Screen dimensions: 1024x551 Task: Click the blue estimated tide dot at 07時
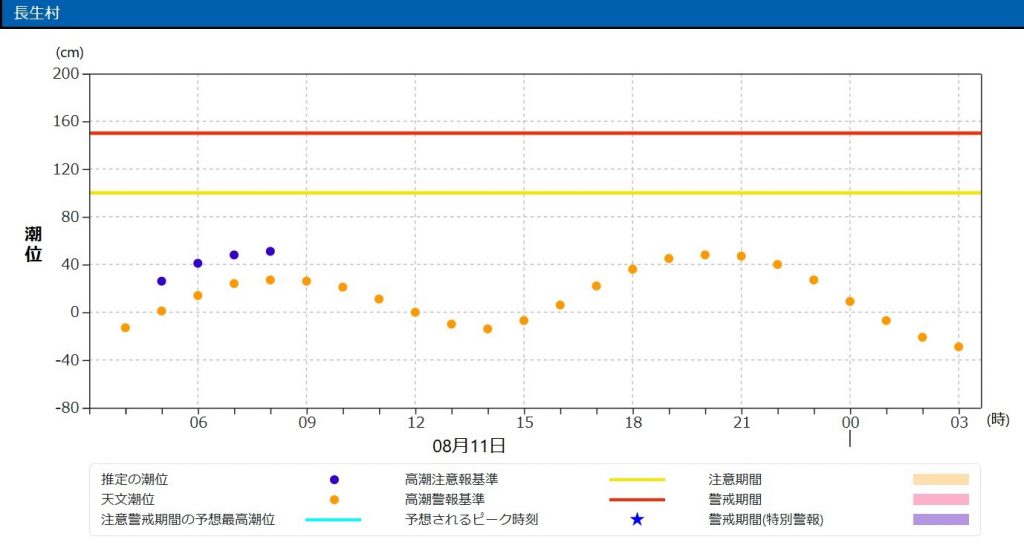[x=234, y=255]
